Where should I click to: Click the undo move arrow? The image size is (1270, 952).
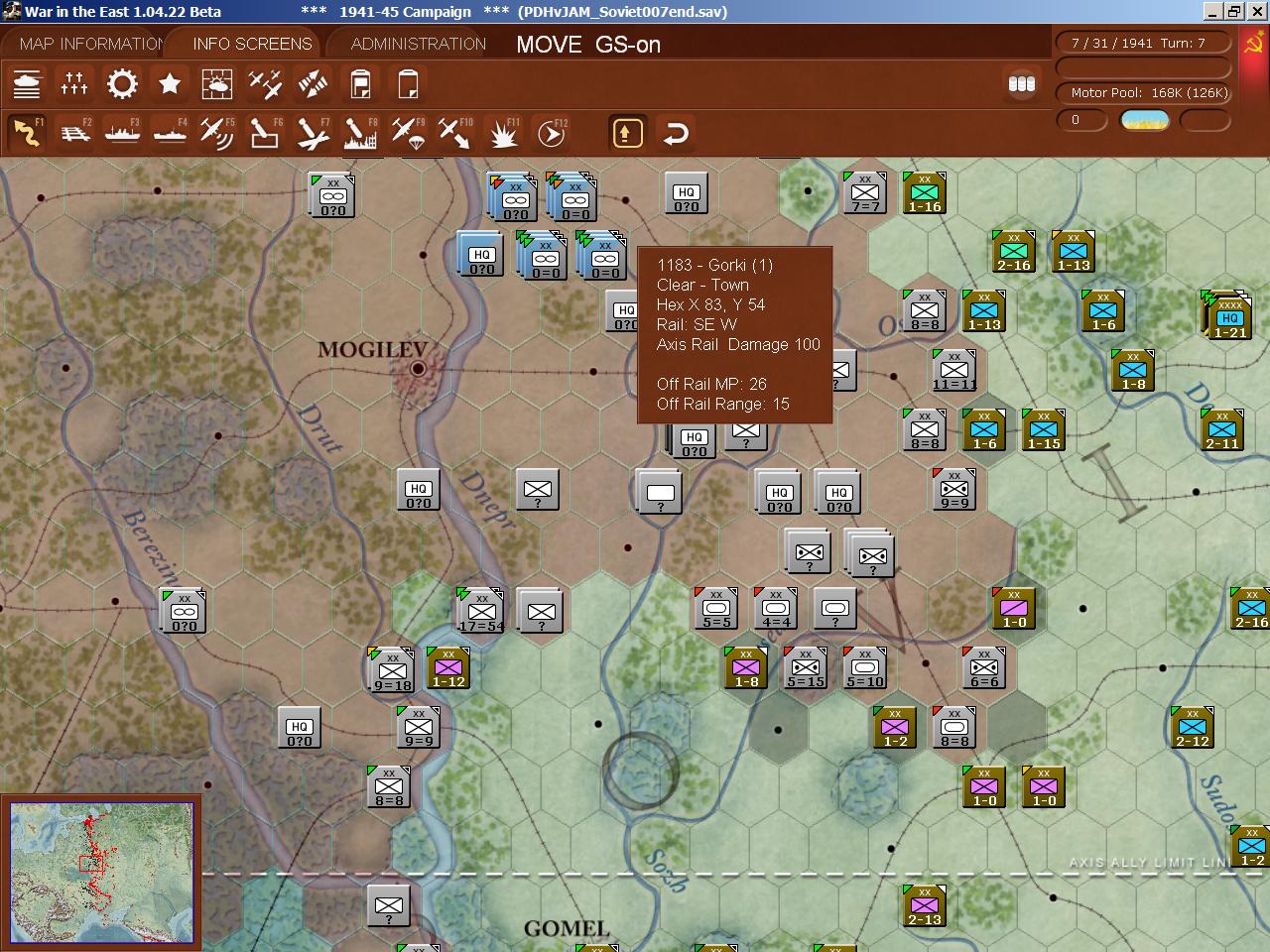pos(676,133)
